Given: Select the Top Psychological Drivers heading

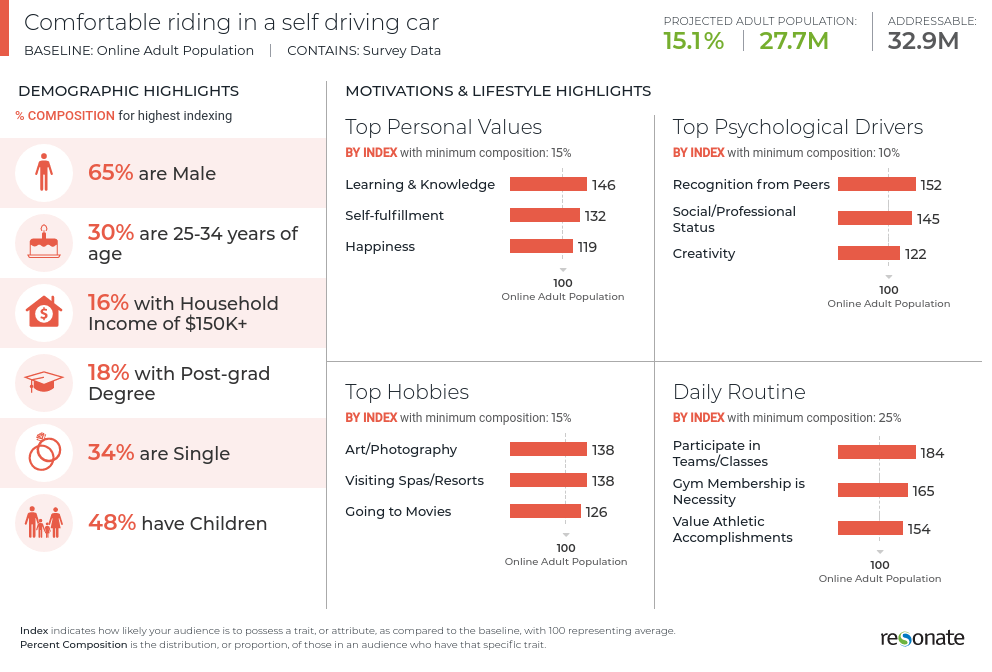Looking at the screenshot, I should 797,127.
